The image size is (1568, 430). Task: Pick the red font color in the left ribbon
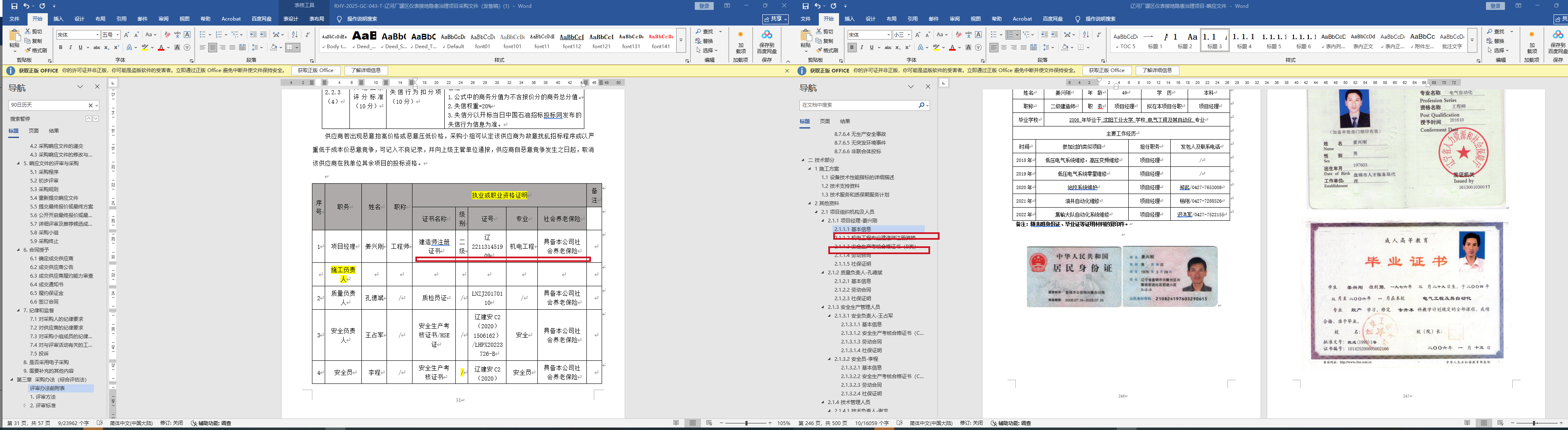click(161, 47)
